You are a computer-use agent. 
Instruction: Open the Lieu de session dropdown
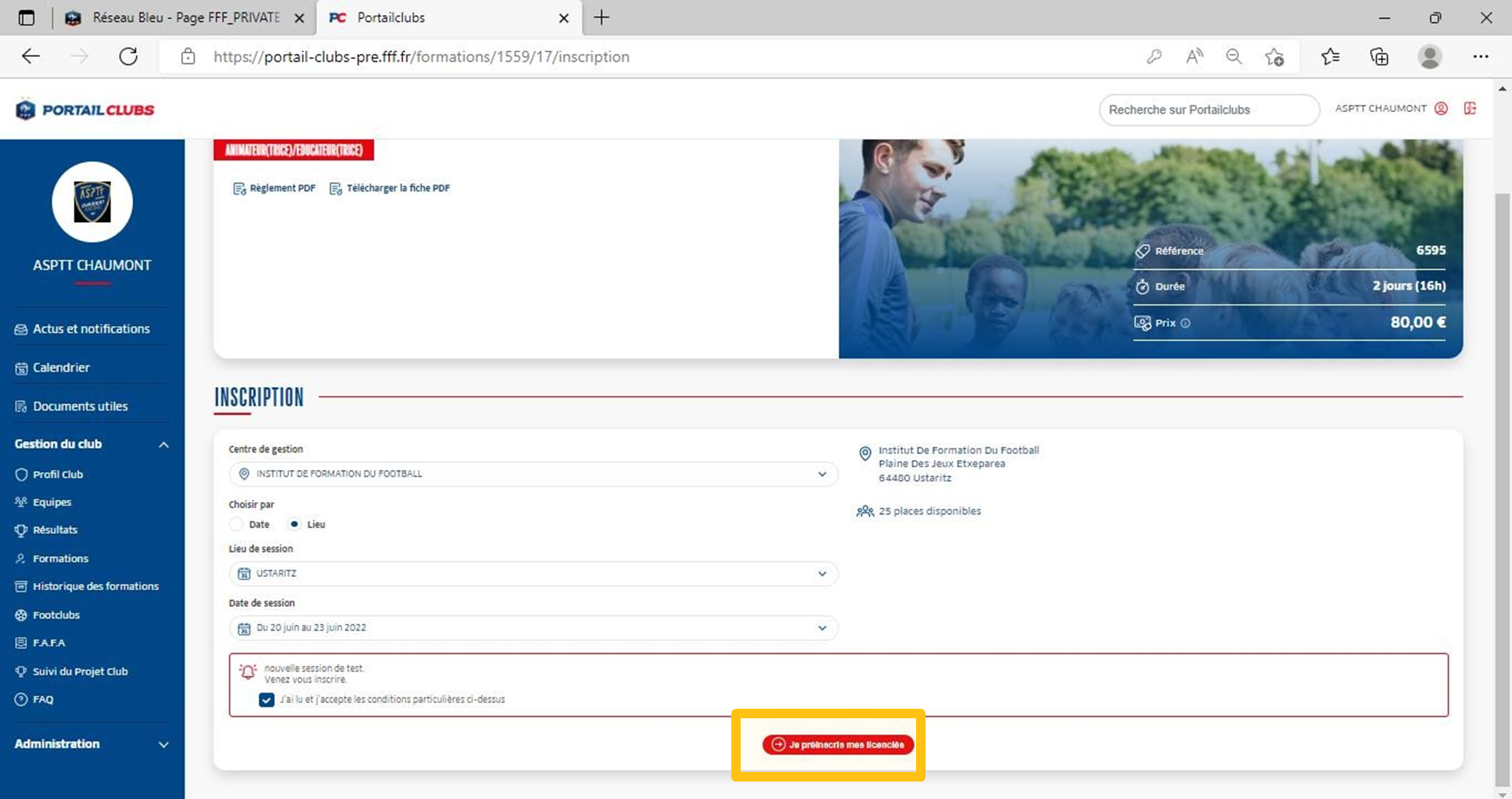pos(533,573)
